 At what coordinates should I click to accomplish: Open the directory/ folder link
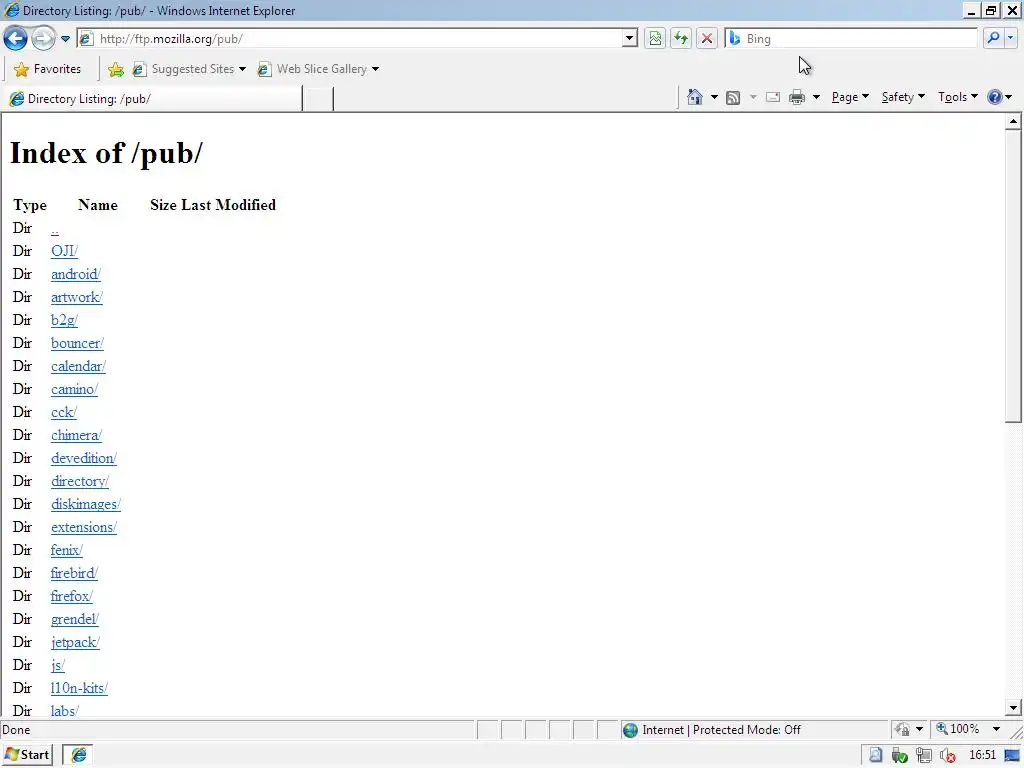[80, 481]
